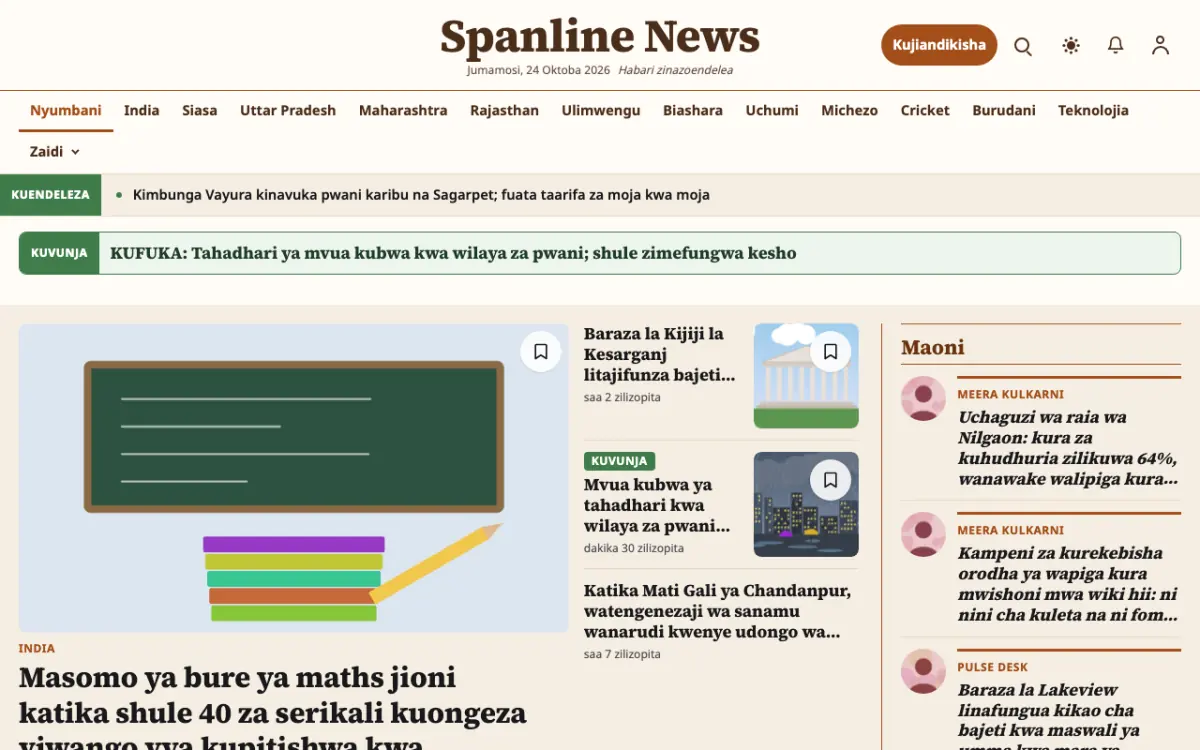Open the KUFUKA breaking alert headline
This screenshot has height=750, width=1200.
pos(453,253)
